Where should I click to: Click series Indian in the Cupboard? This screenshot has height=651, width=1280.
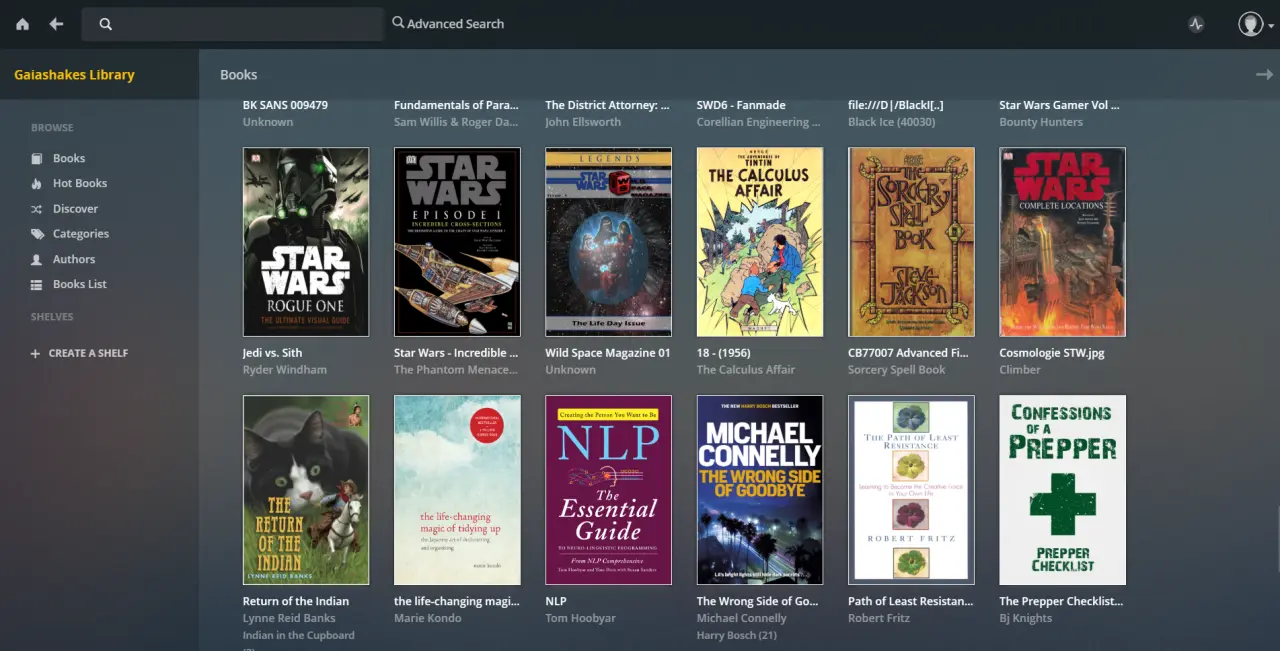tap(298, 635)
